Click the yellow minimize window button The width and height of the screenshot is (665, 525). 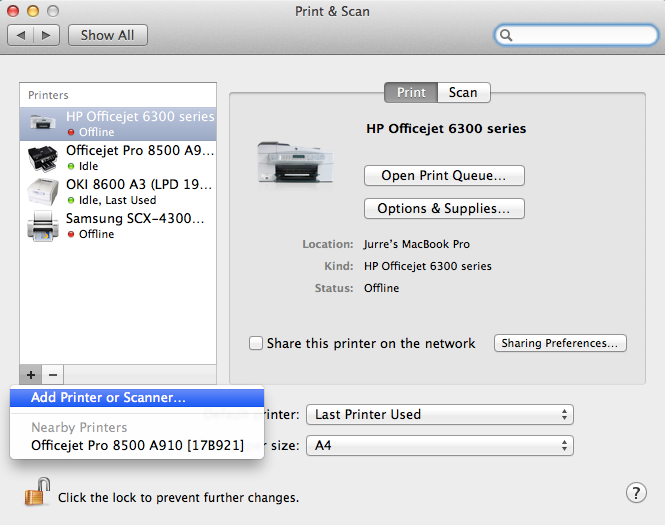coord(33,11)
